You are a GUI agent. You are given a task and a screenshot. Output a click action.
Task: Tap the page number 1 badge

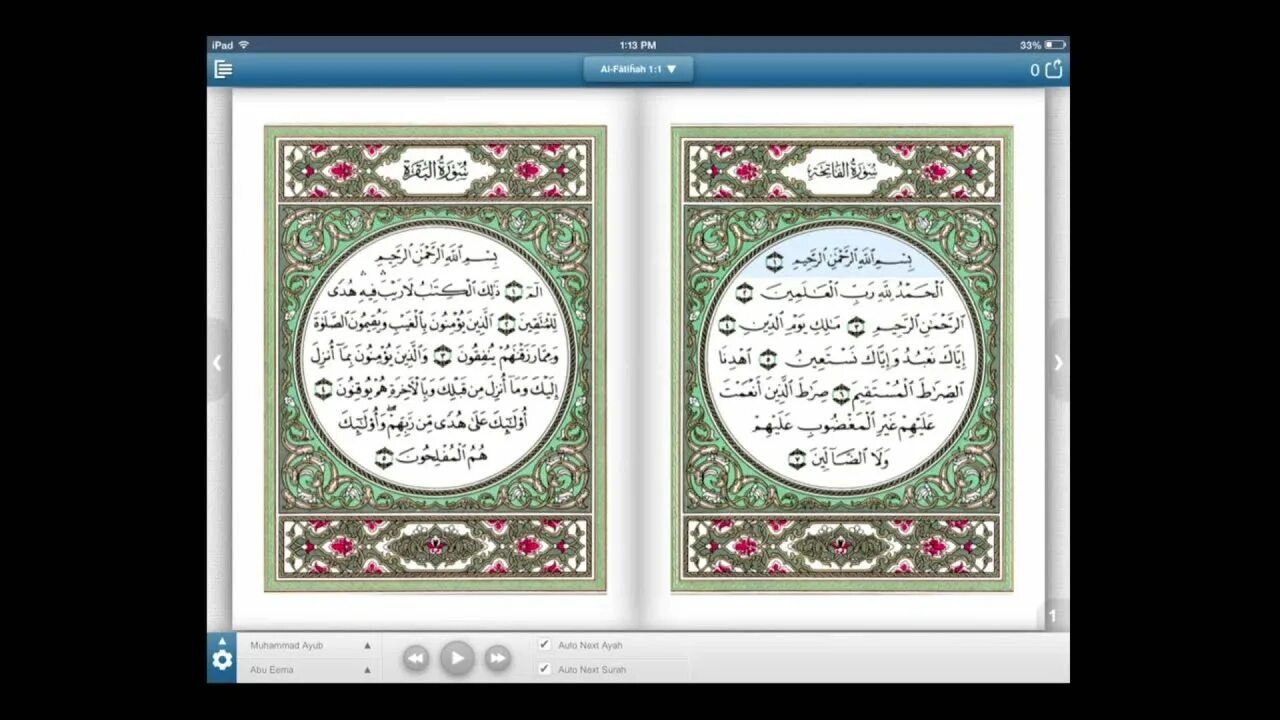tap(1052, 617)
